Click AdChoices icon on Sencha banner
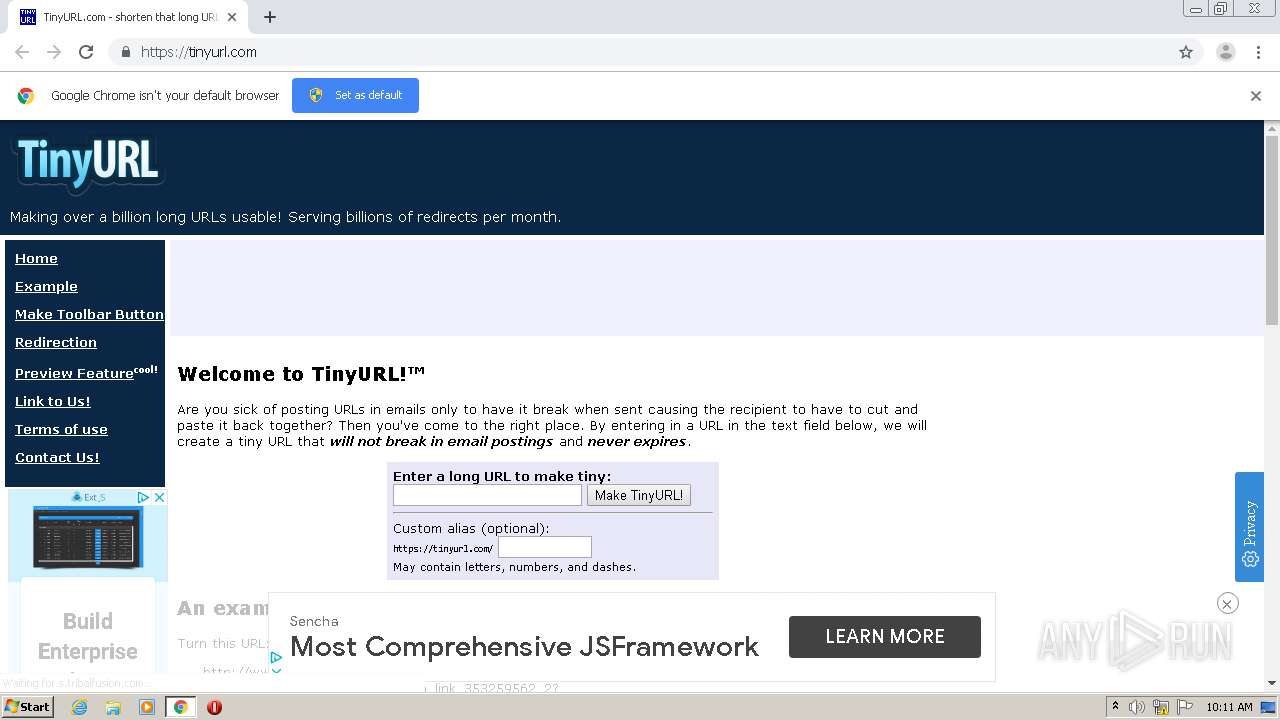The height and width of the screenshot is (720, 1280). tap(276, 660)
